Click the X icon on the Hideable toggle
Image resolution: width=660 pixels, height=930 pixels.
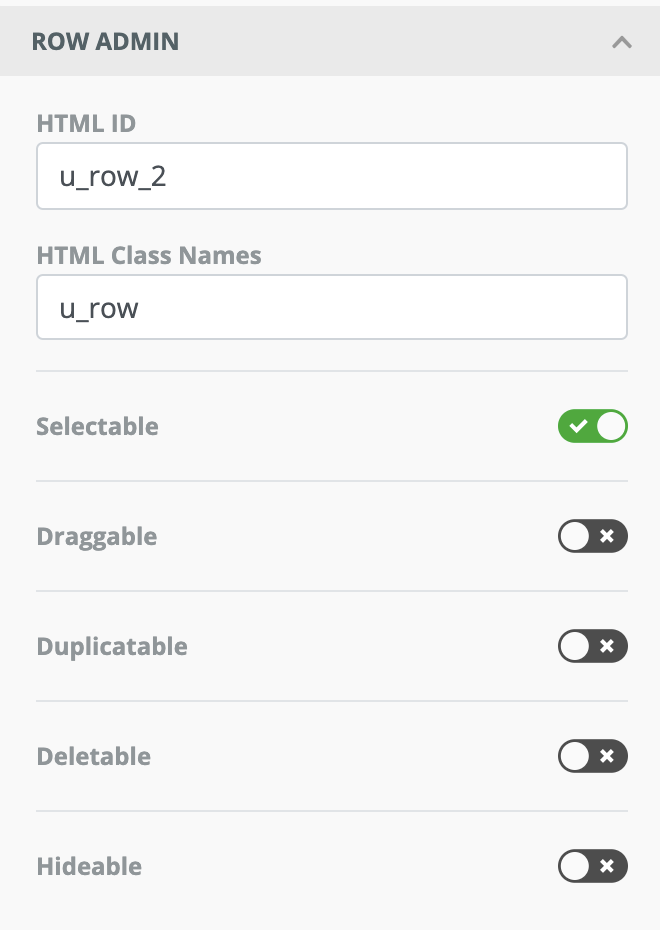coord(607,866)
